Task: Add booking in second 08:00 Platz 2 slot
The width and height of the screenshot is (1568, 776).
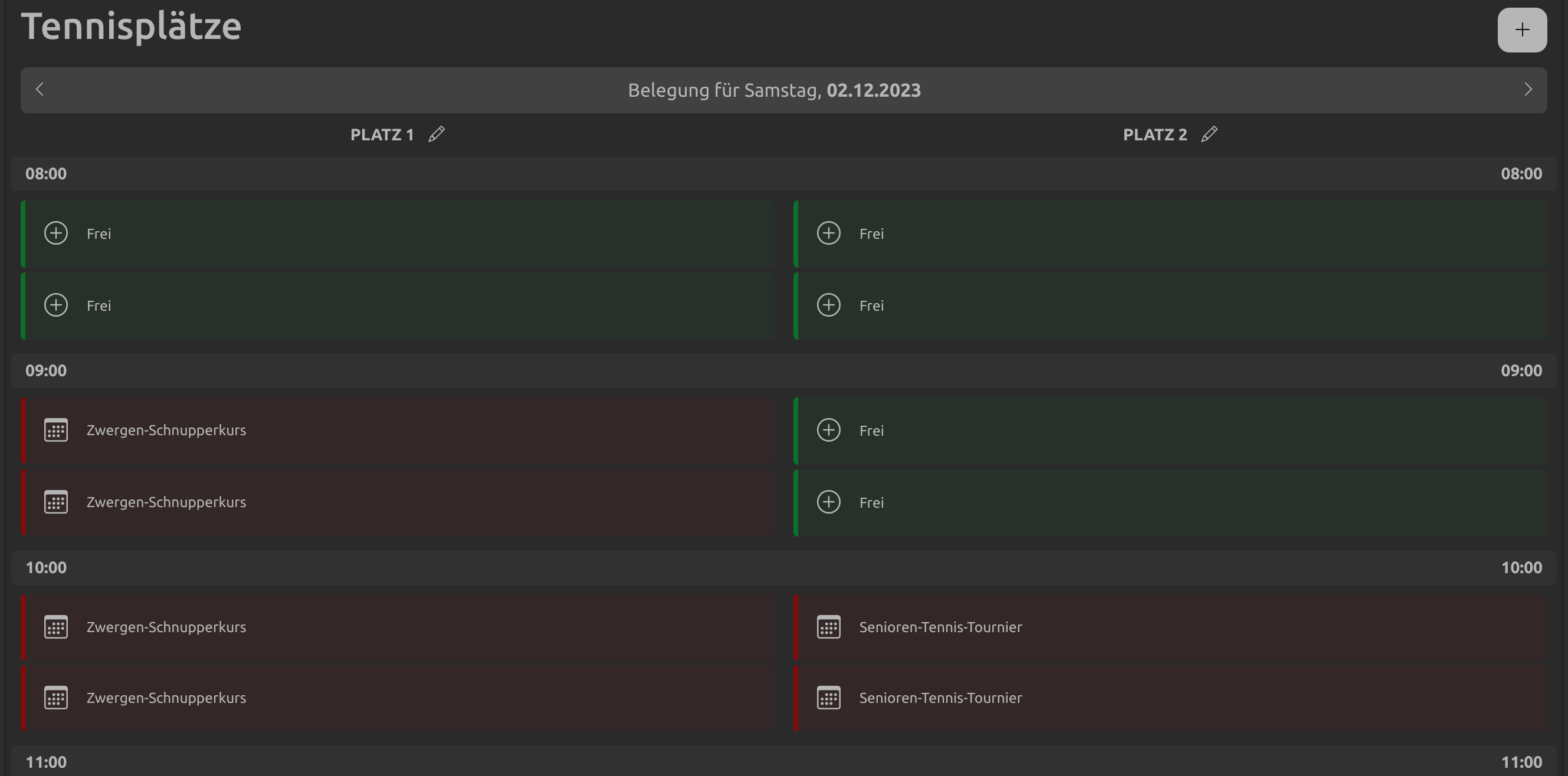Action: coord(828,305)
